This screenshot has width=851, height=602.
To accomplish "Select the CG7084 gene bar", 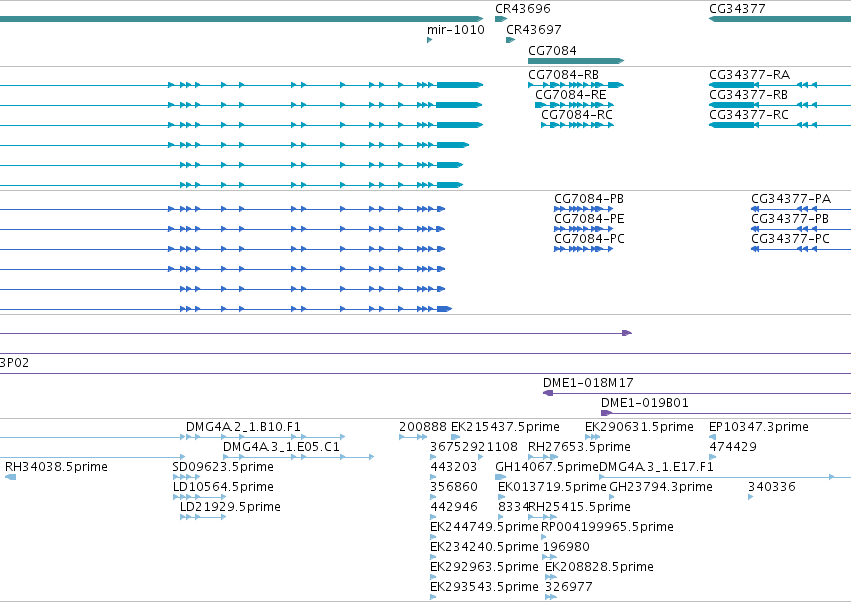I will pyautogui.click(x=576, y=61).
